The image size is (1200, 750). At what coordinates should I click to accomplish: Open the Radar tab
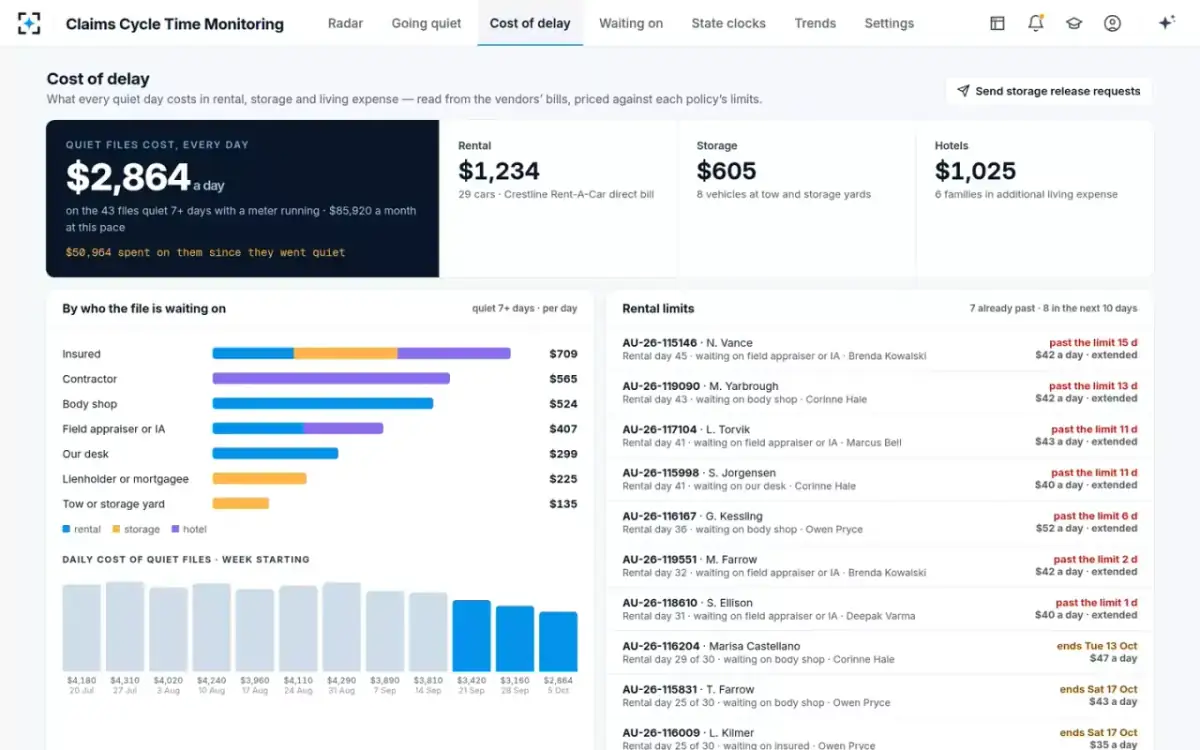click(345, 23)
